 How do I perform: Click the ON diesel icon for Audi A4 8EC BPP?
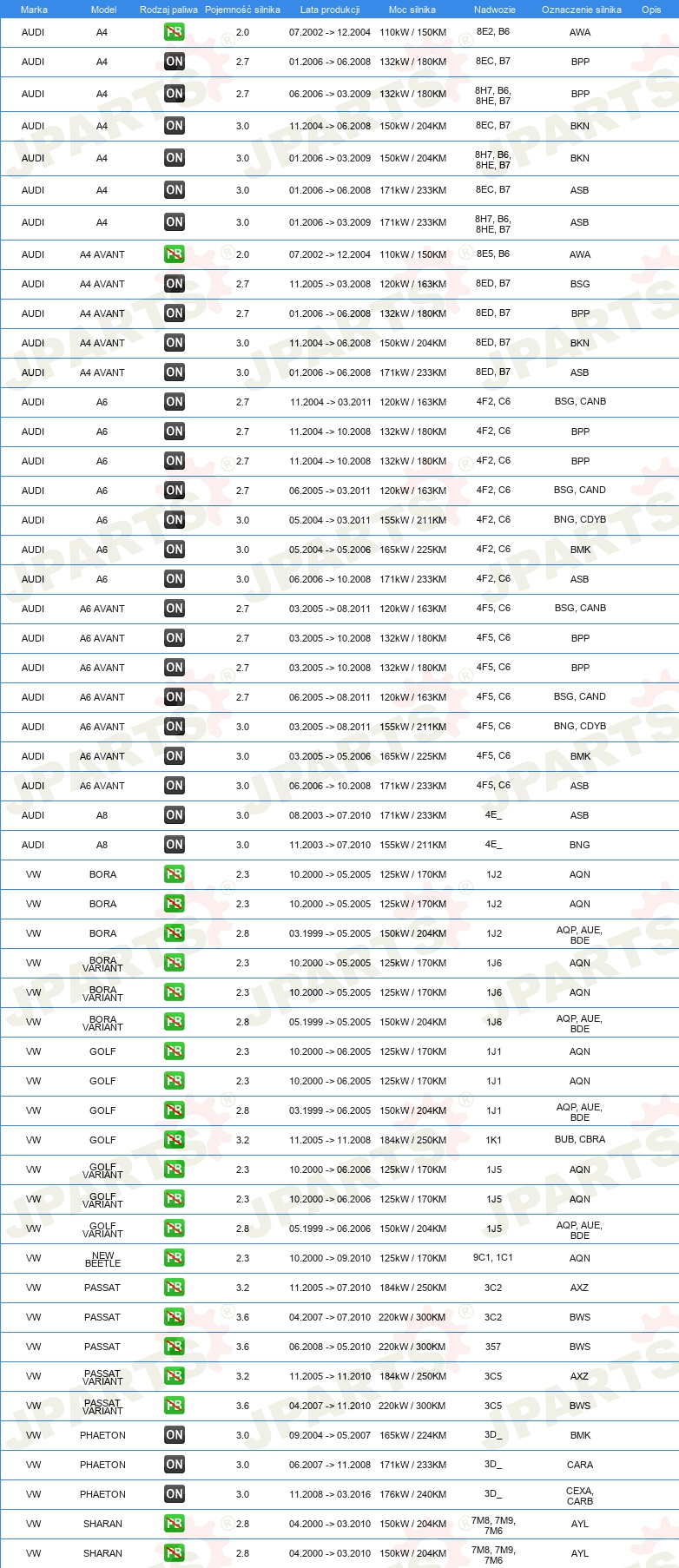[174, 62]
